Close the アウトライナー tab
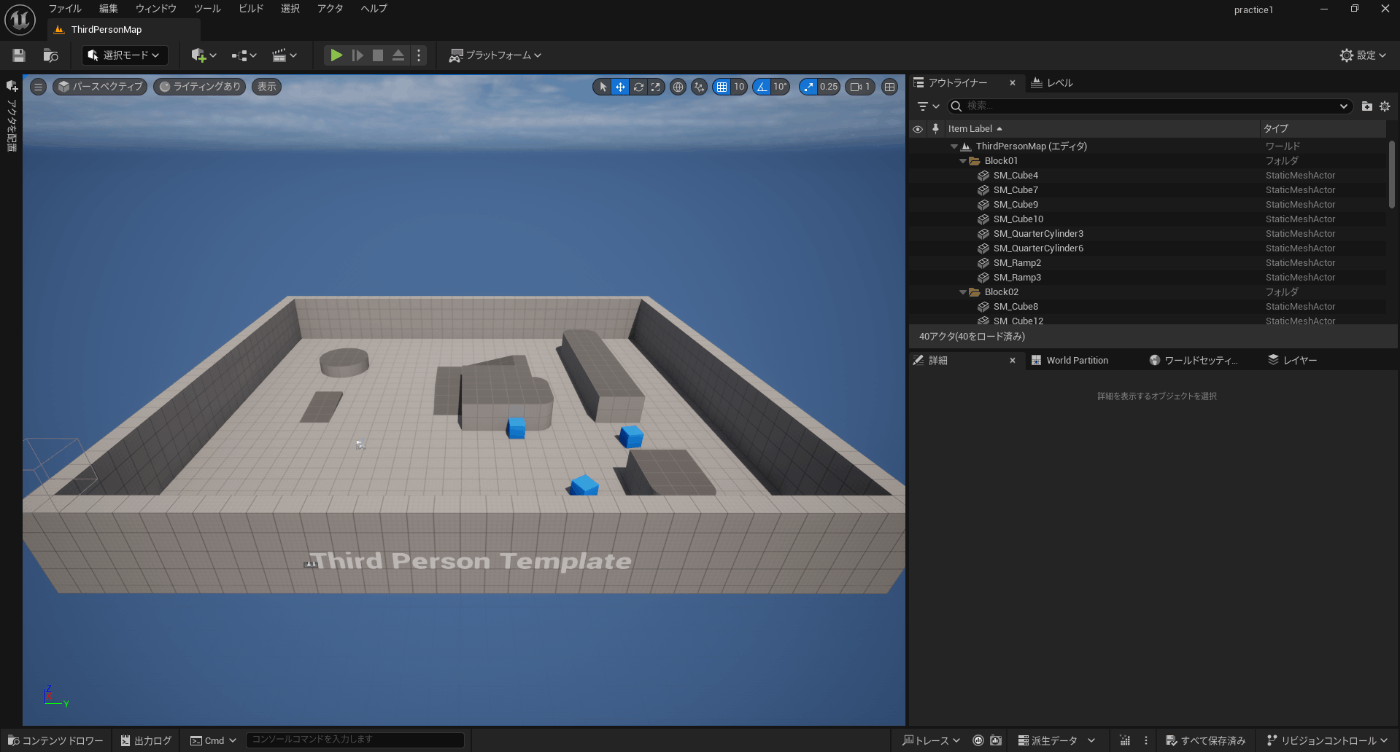1400x752 pixels. [1012, 83]
